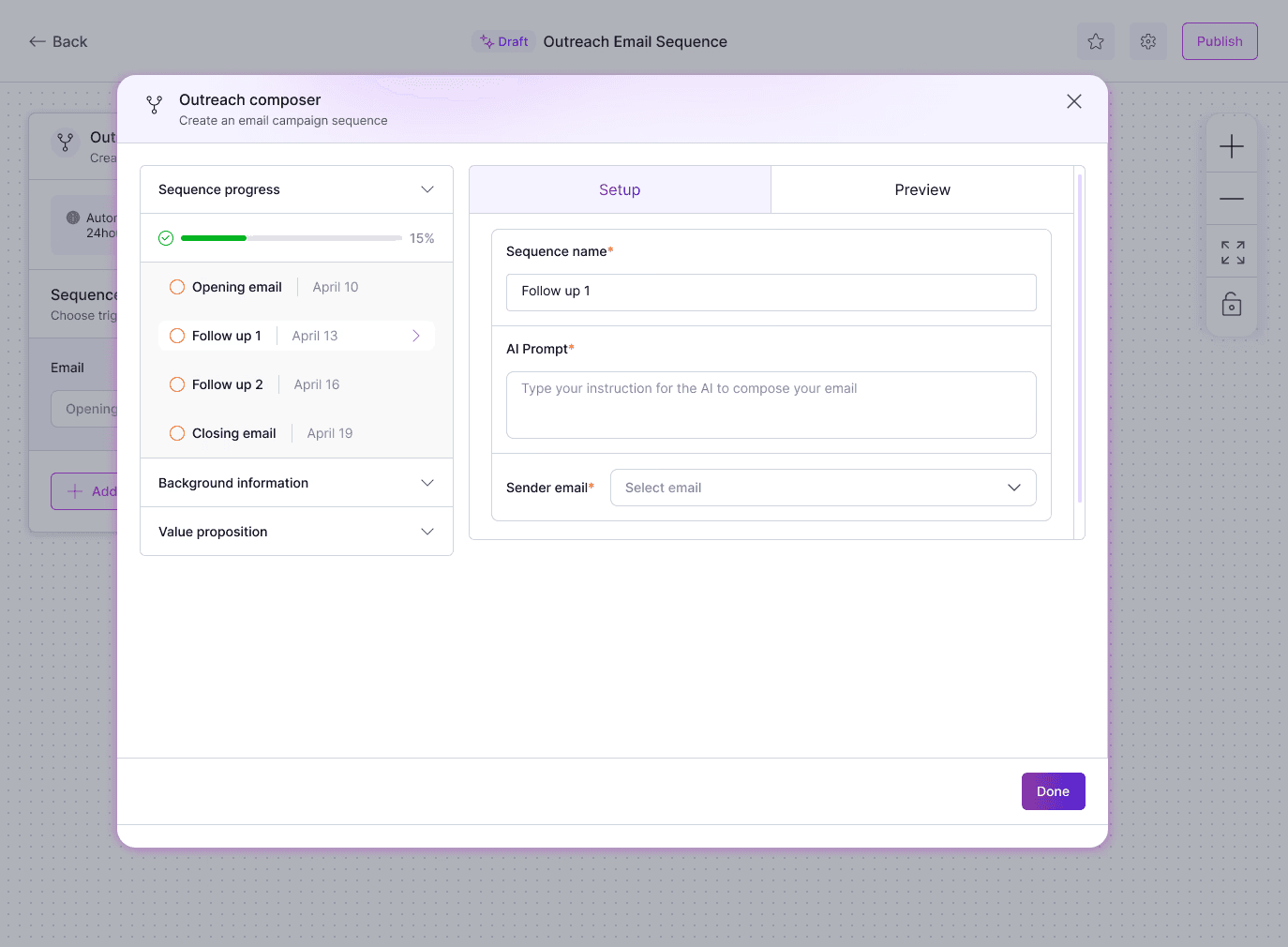Close the Outreach composer dialog
Viewport: 1288px width, 947px height.
pos(1074,101)
